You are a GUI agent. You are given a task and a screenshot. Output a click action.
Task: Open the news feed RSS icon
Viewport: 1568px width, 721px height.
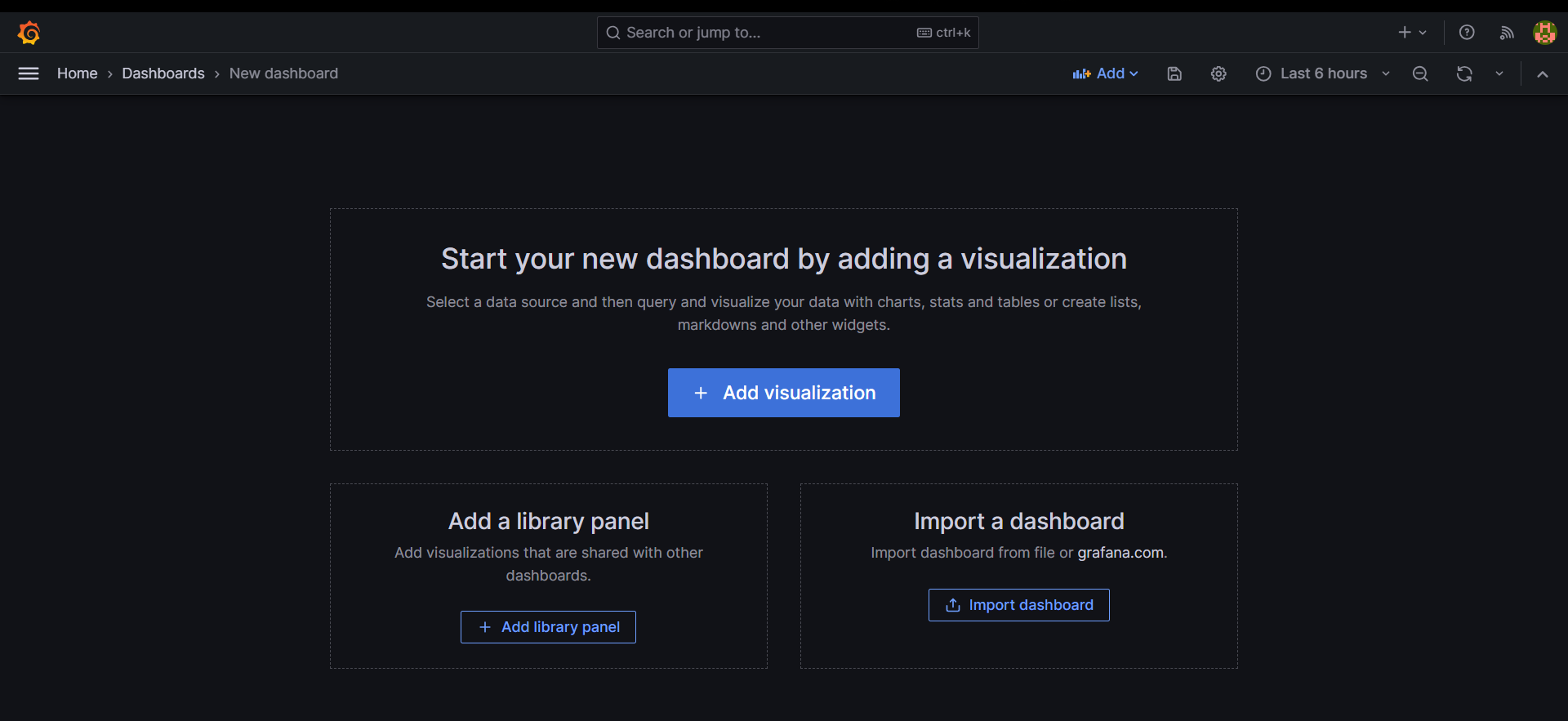[1507, 33]
